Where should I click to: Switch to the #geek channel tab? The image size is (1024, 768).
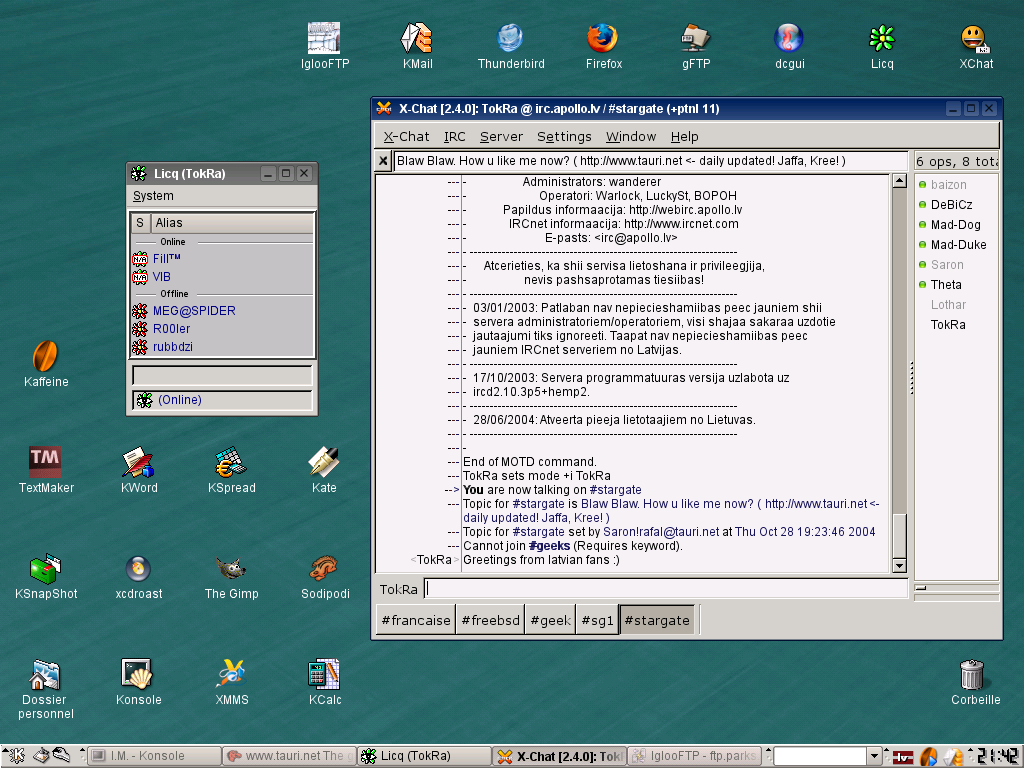coord(551,620)
